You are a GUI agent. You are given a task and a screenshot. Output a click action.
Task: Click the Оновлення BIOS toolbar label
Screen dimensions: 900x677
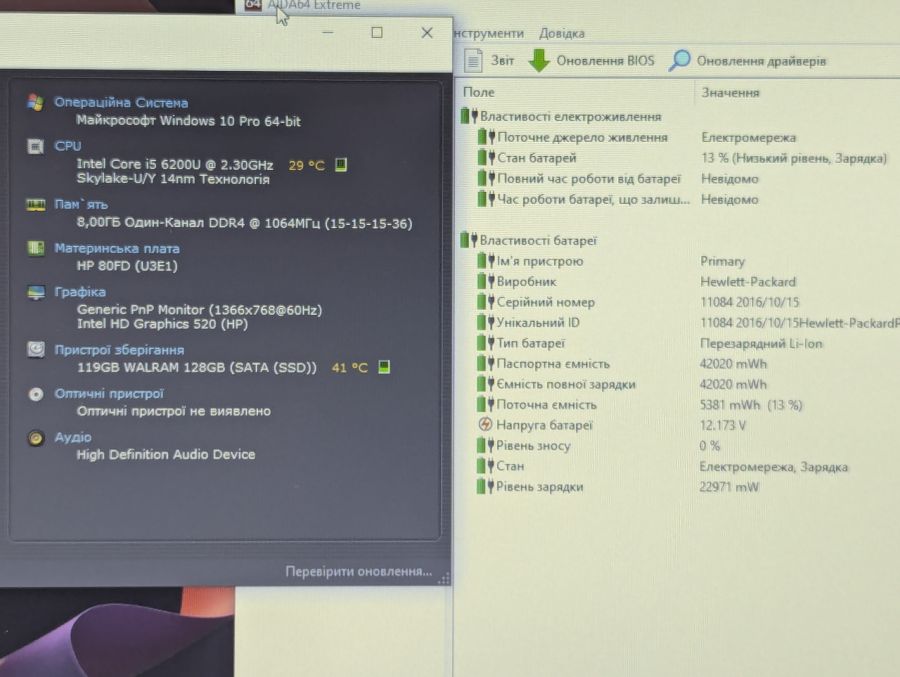tap(605, 61)
